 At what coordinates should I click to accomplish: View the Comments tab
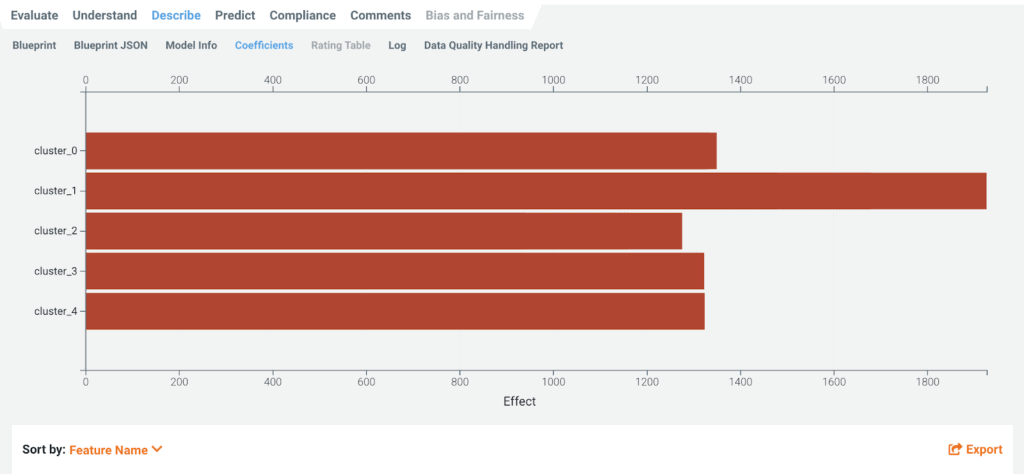(x=380, y=16)
